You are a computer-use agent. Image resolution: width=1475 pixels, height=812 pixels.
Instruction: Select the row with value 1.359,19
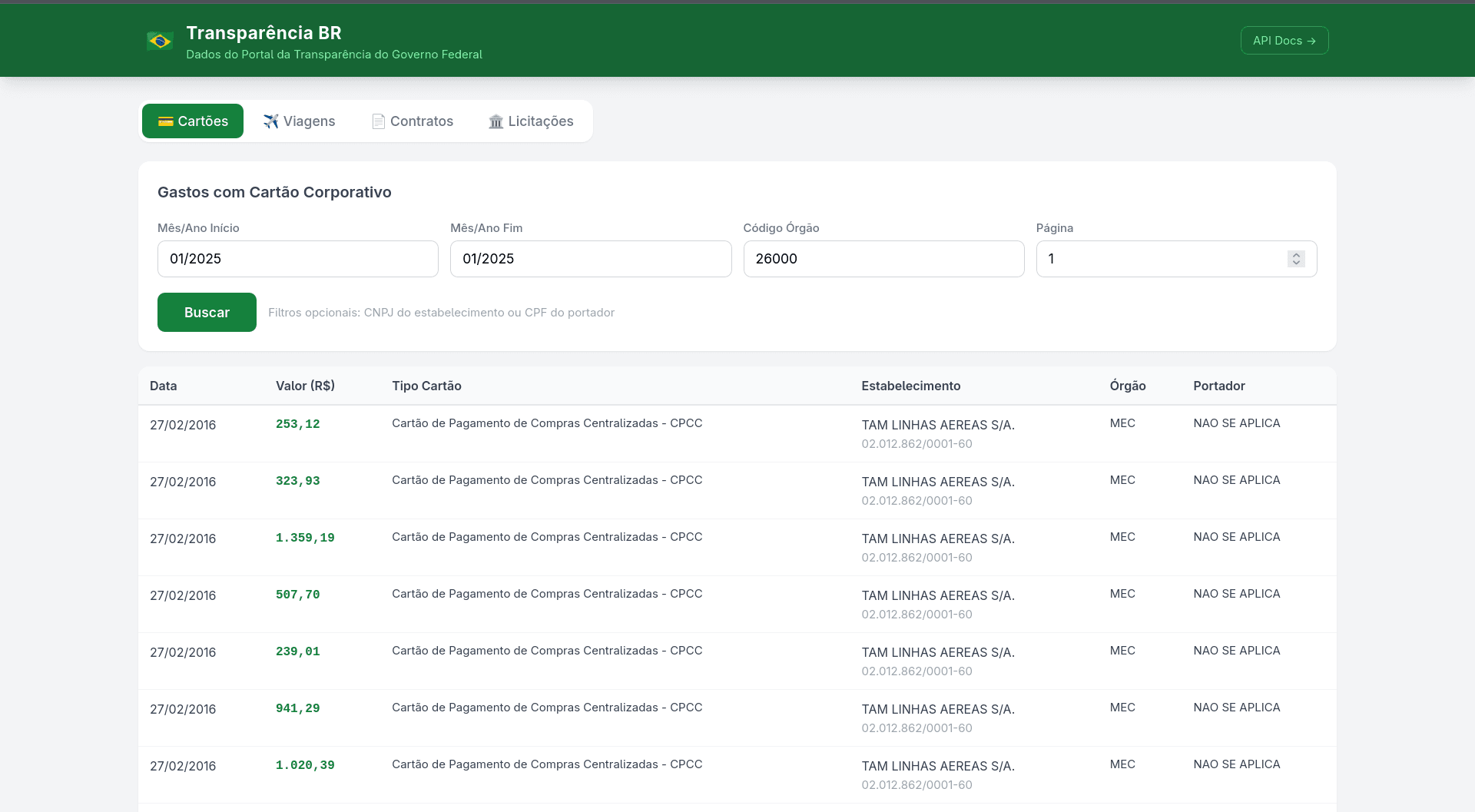pyautogui.click(x=737, y=547)
